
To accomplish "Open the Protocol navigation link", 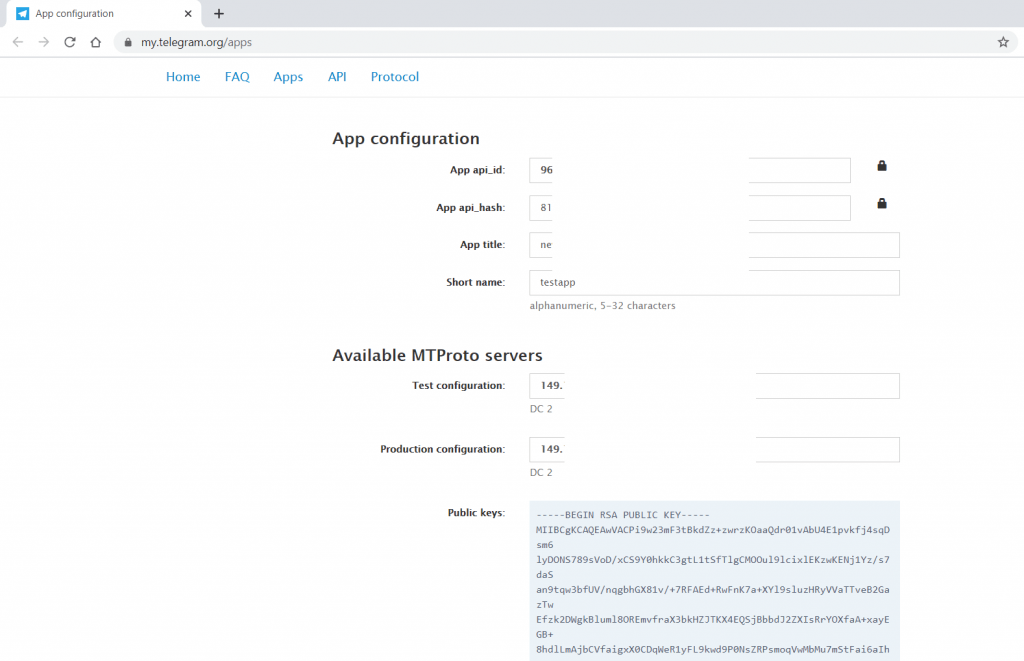I will (394, 76).
